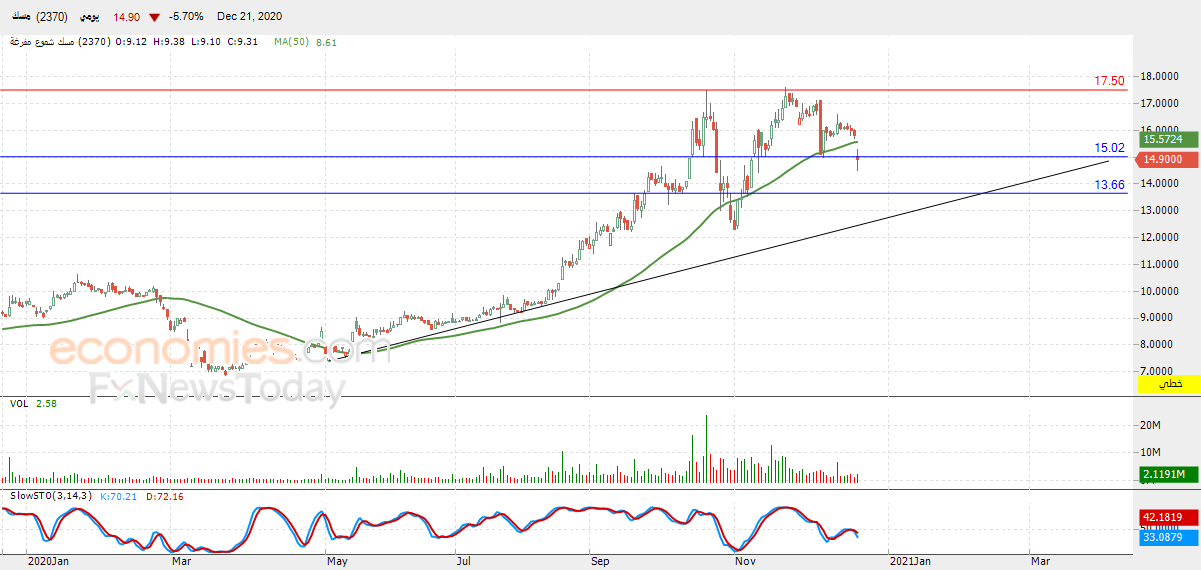
Task: Click the Sep marker on time axis
Action: (601, 562)
